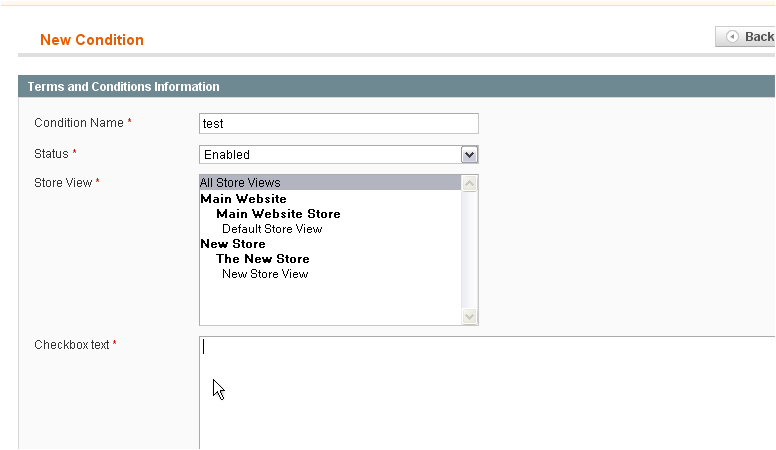The height and width of the screenshot is (450, 776).
Task: Click Store View list scroll up arrow
Action: (x=469, y=183)
